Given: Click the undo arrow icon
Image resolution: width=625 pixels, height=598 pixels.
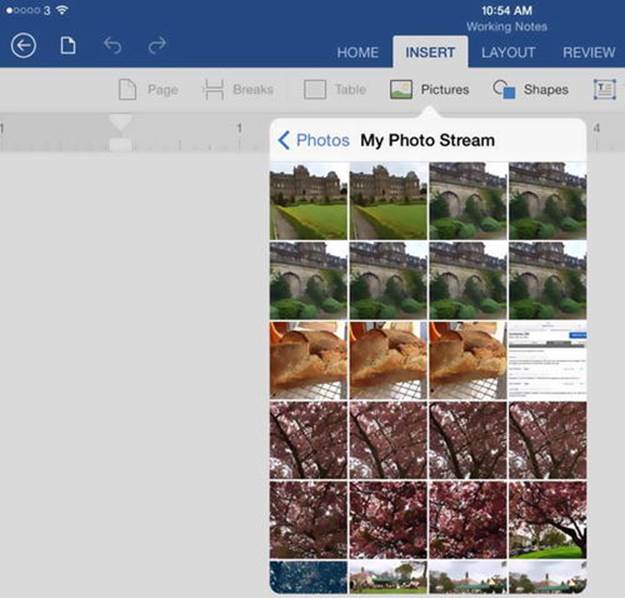Looking at the screenshot, I should [112, 45].
